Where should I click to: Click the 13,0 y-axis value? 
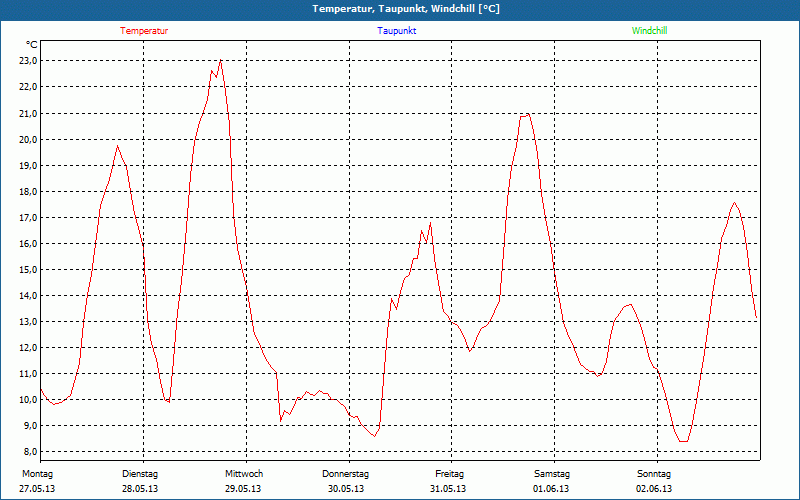(28, 321)
